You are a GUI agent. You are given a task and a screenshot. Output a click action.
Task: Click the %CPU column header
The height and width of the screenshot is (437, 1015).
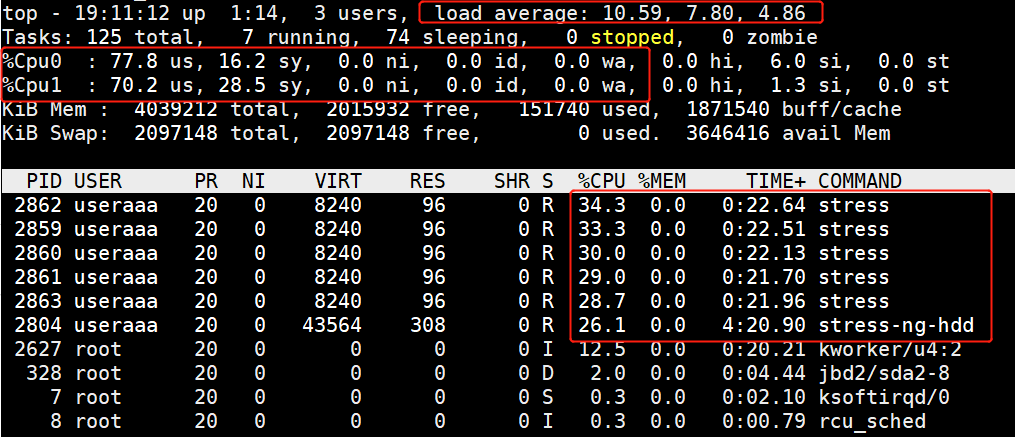click(x=601, y=180)
